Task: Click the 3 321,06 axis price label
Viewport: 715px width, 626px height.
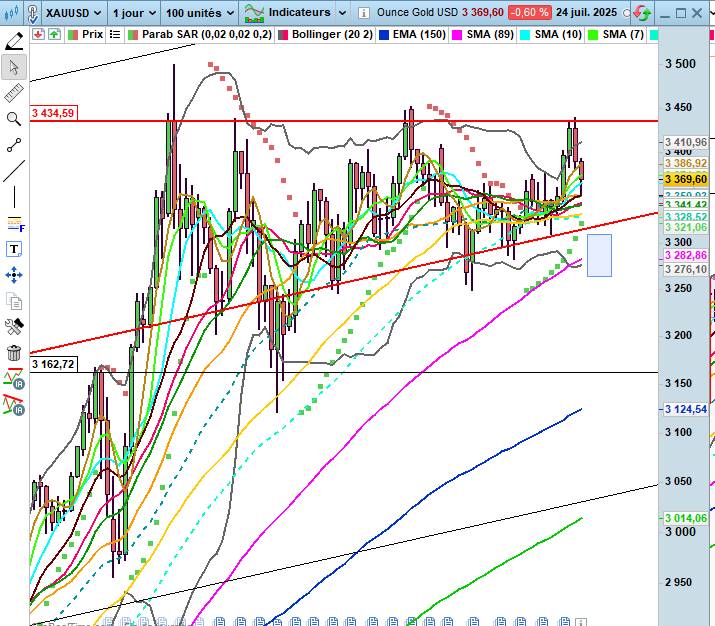Action: point(686,227)
